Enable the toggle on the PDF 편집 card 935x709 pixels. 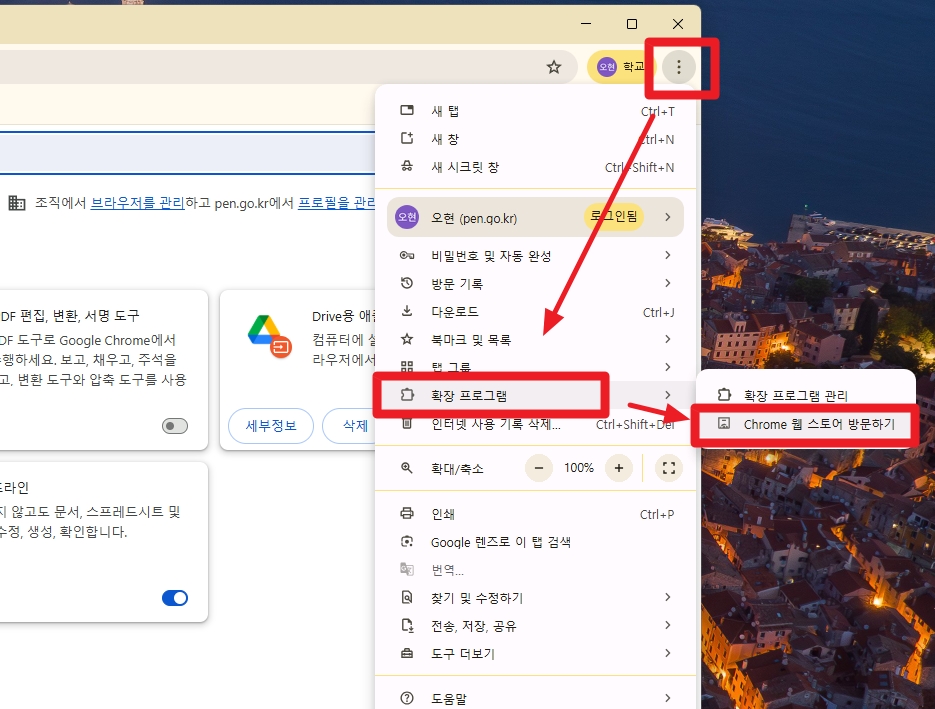pyautogui.click(x=174, y=425)
